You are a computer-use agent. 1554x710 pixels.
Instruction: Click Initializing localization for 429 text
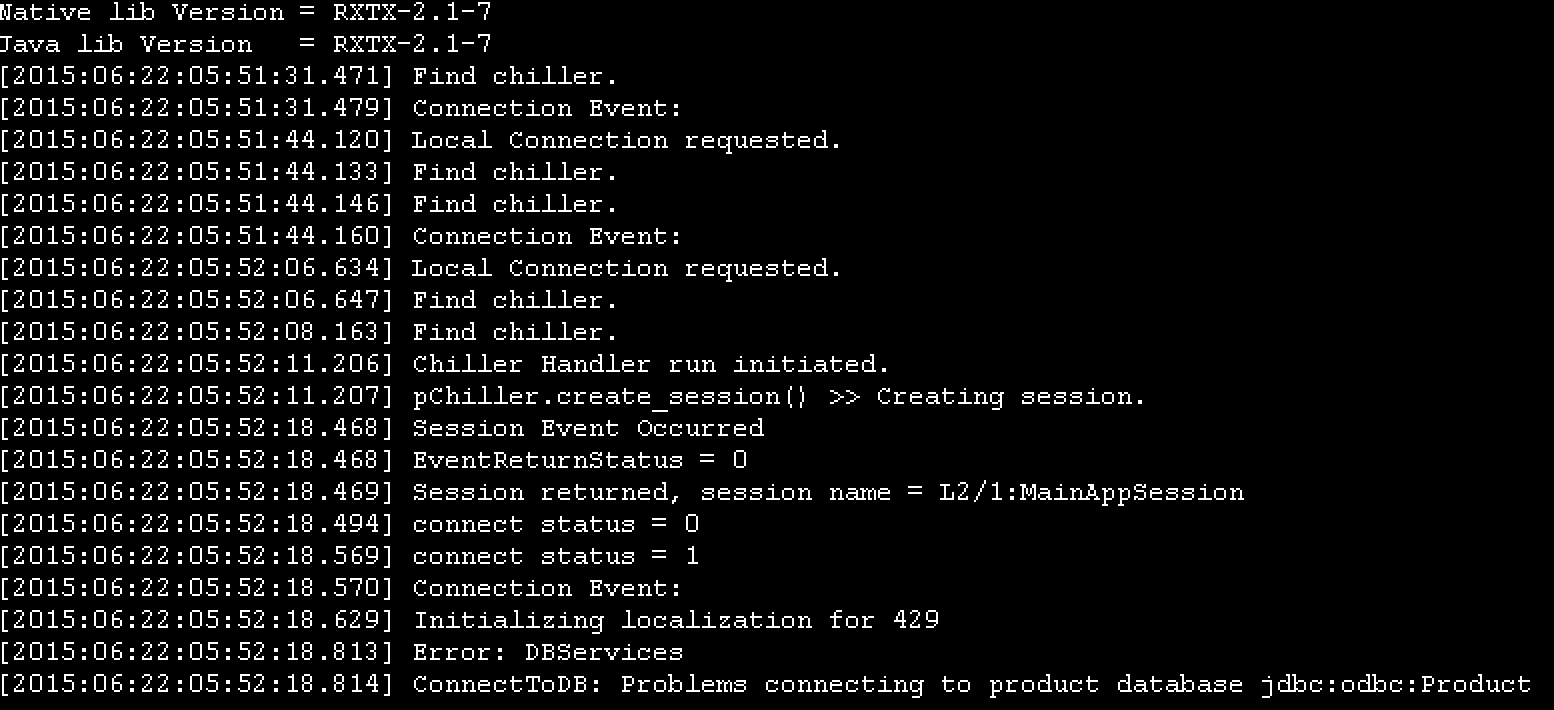[x=676, y=621]
